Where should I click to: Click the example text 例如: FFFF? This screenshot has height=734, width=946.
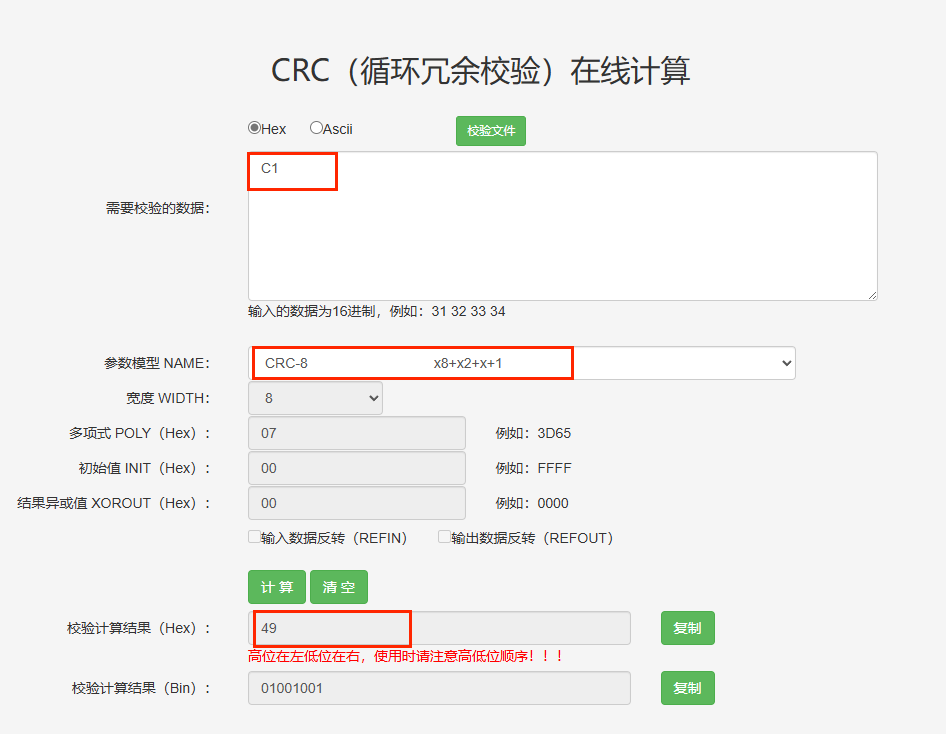point(533,468)
